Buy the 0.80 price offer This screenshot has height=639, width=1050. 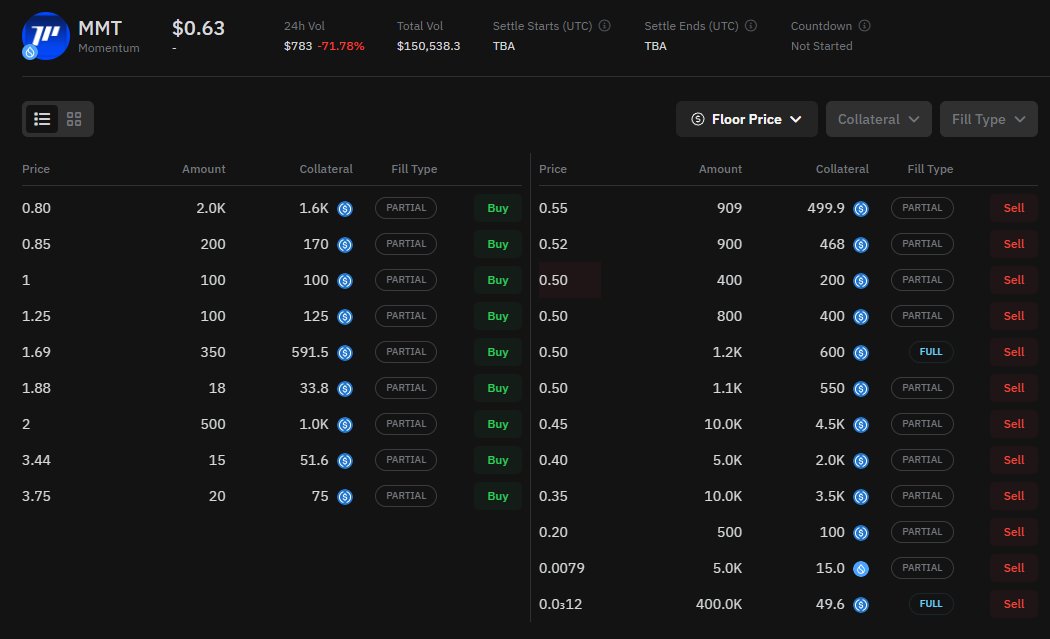[498, 208]
